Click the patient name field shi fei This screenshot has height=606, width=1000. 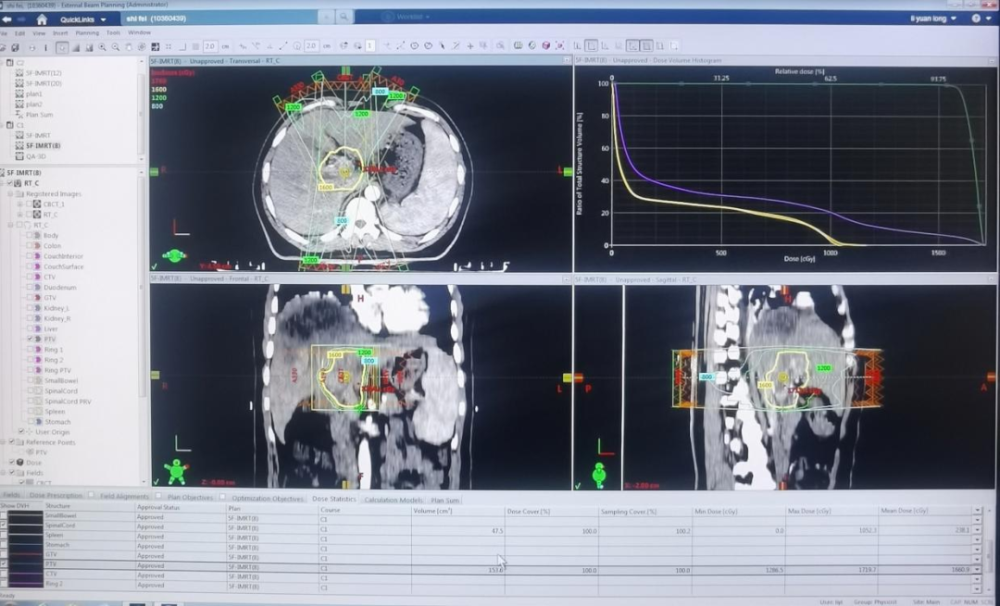[x=219, y=18]
